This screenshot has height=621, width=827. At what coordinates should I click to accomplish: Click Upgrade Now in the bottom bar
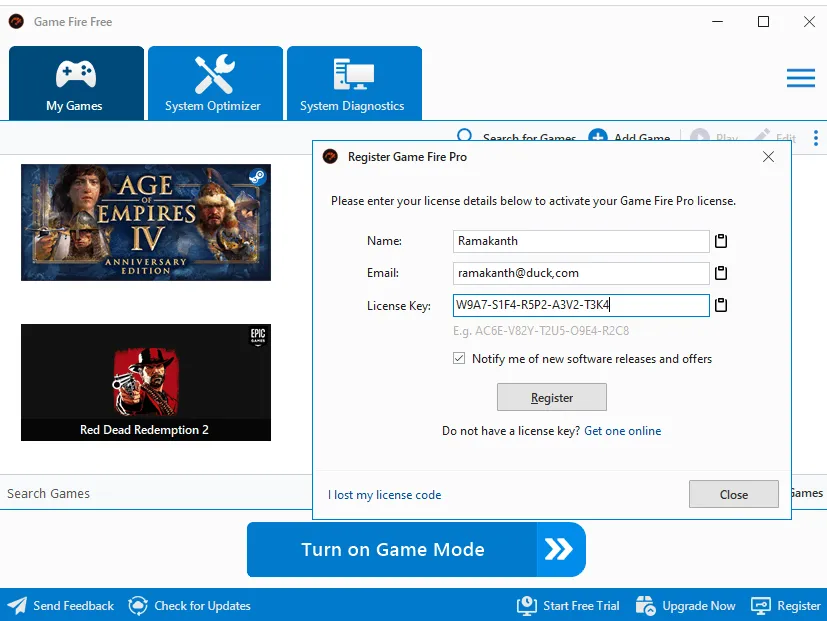click(686, 605)
